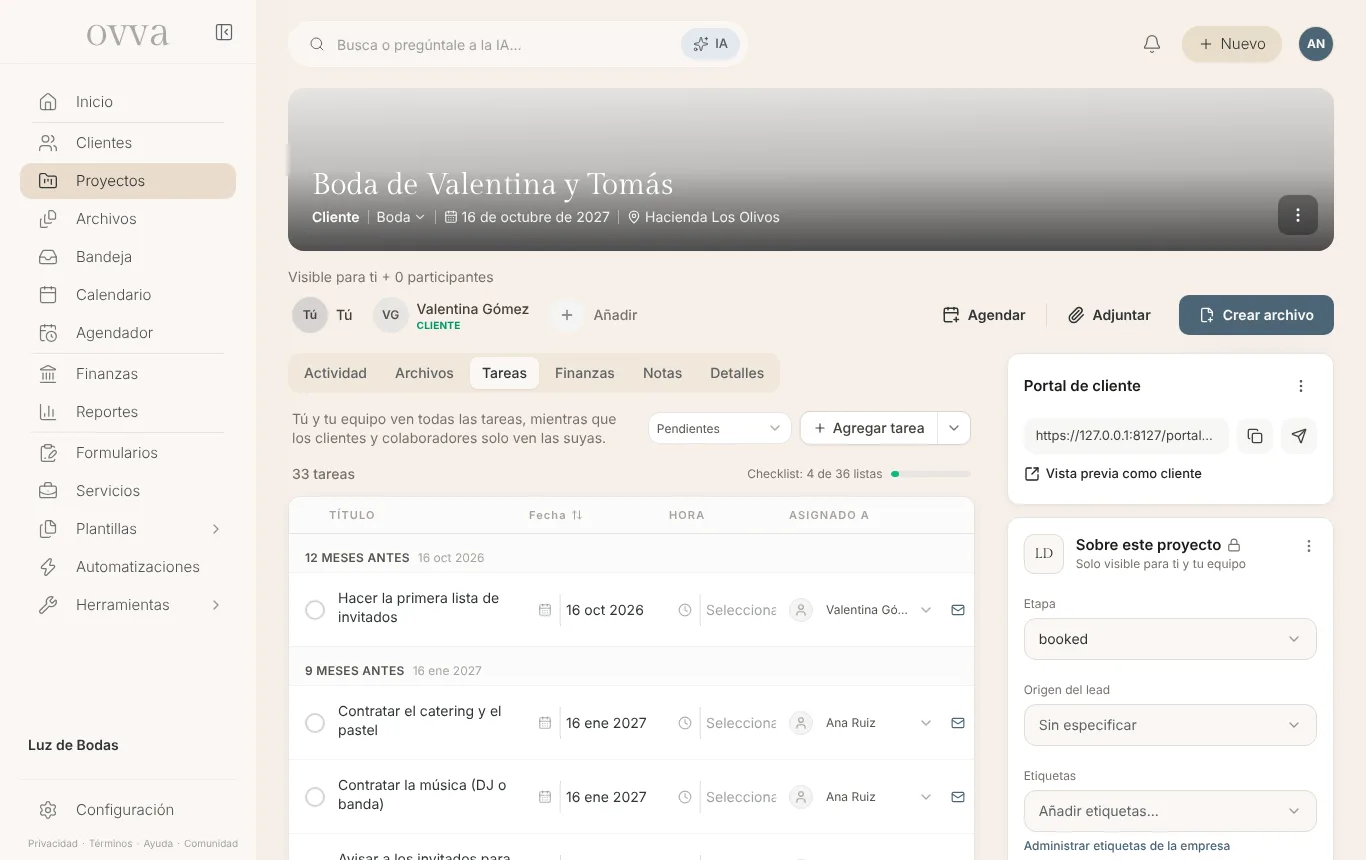Click Adjuntar button
The height and width of the screenshot is (860, 1366).
pos(1109,315)
